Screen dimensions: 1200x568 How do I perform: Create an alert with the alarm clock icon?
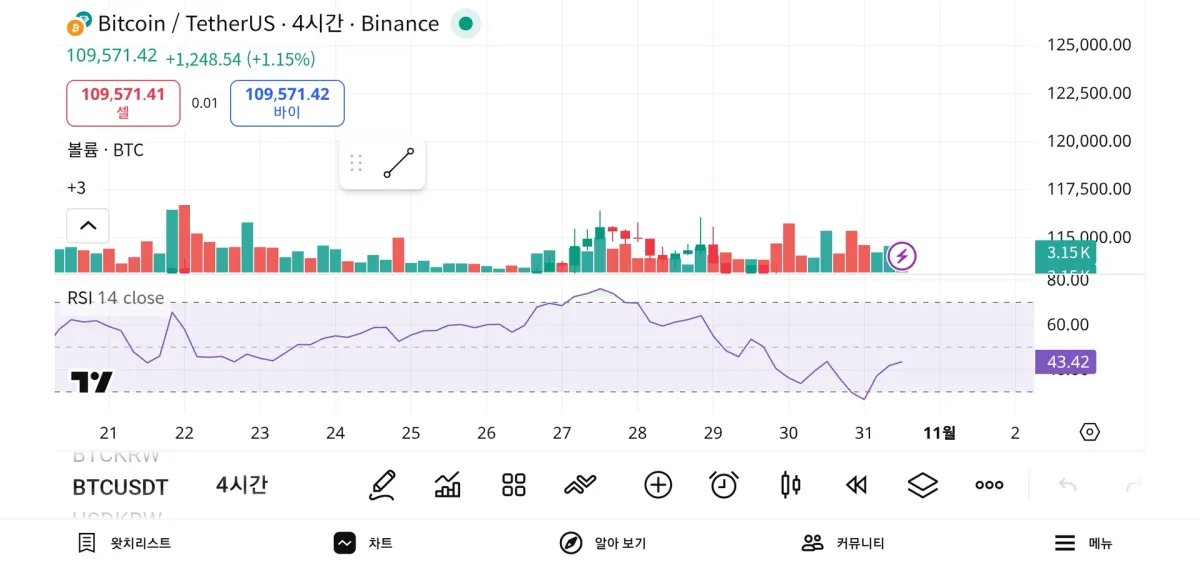(x=724, y=485)
